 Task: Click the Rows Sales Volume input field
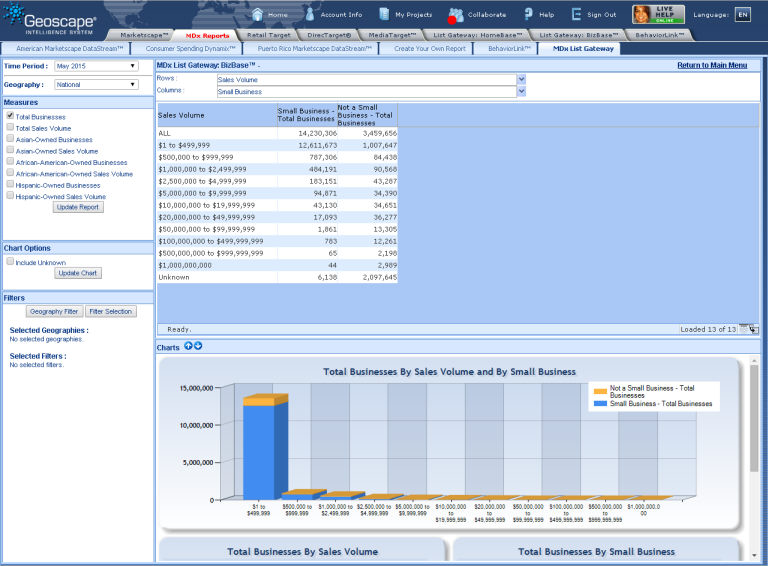(366, 79)
